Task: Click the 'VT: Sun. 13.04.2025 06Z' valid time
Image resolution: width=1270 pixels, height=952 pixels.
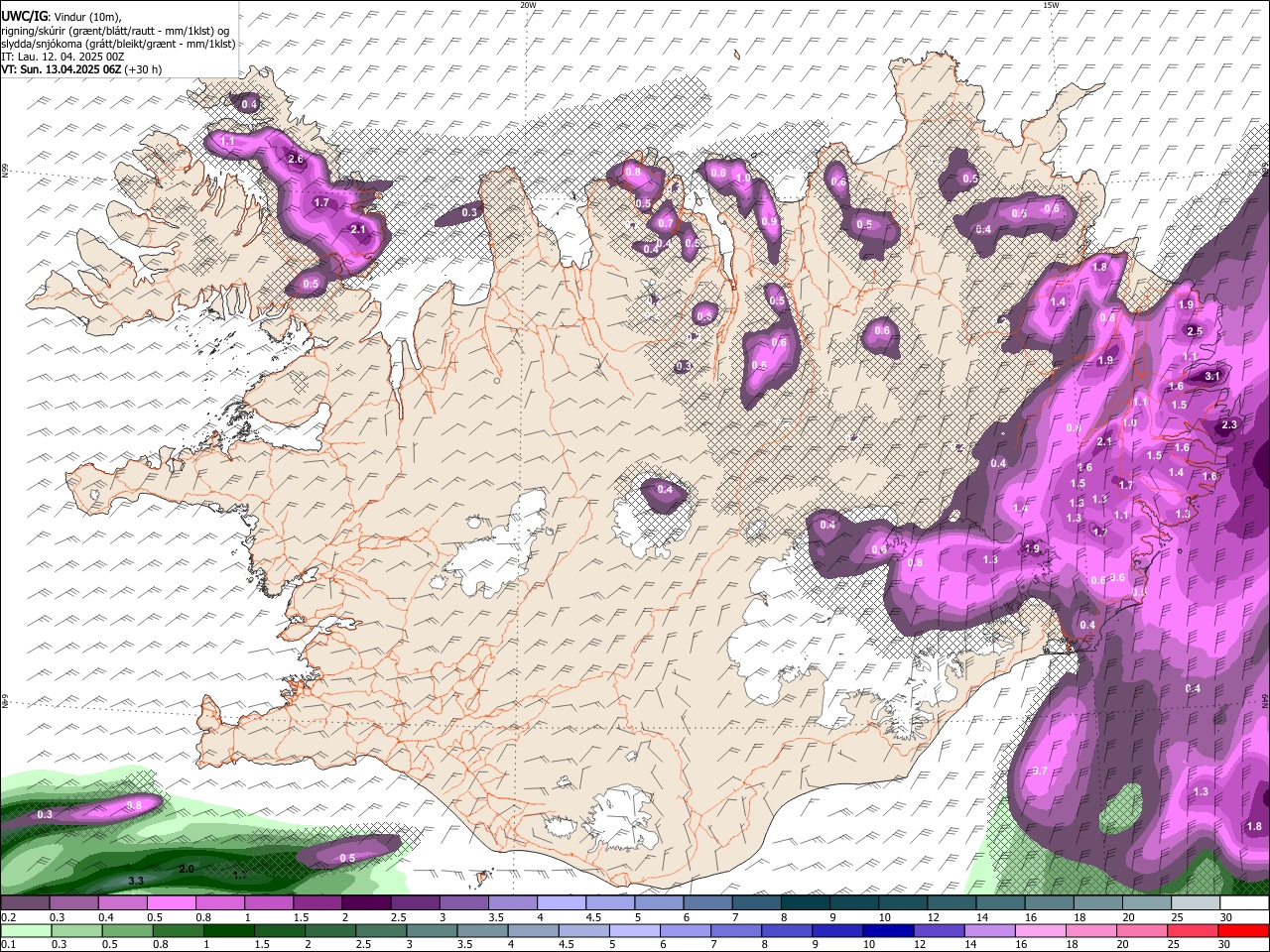Action: (62, 69)
